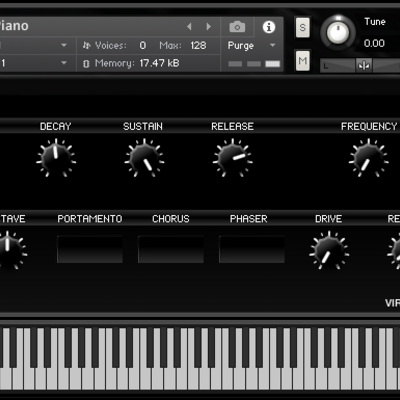Click the DRIVE label

click(x=328, y=219)
